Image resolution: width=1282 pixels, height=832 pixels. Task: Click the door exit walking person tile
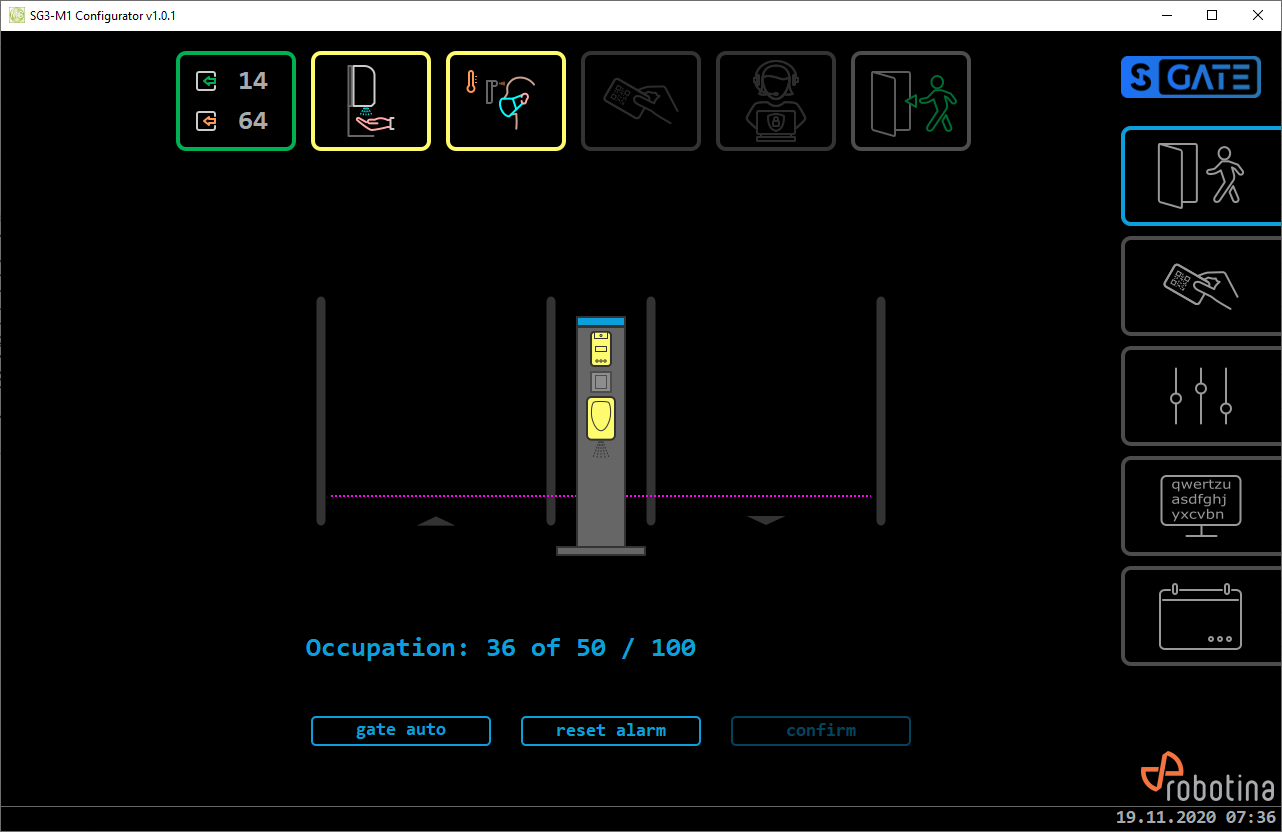[x=911, y=101]
